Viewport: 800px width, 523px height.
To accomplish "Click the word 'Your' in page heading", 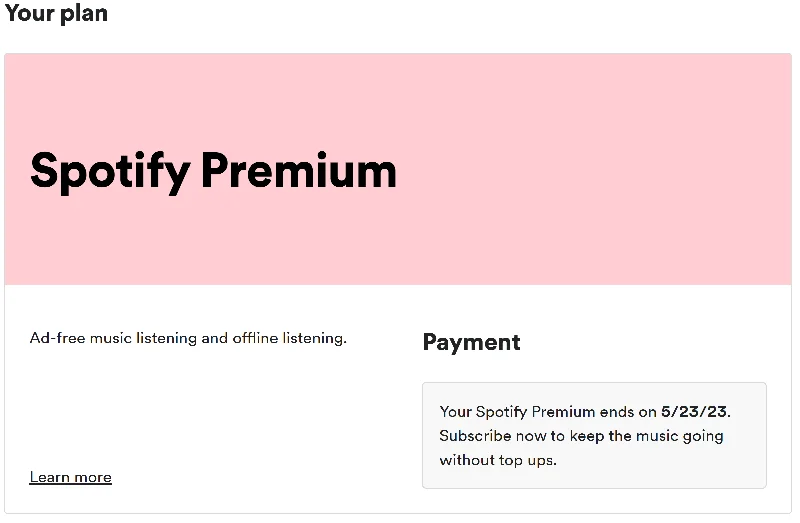I will pos(30,13).
